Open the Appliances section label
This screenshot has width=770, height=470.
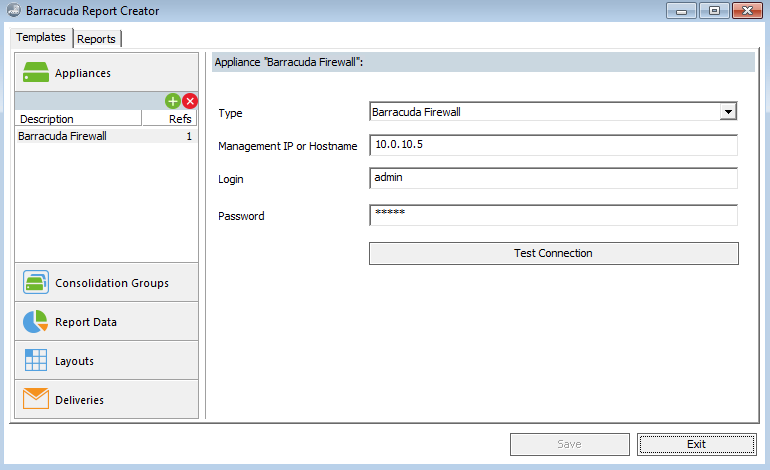[82, 73]
